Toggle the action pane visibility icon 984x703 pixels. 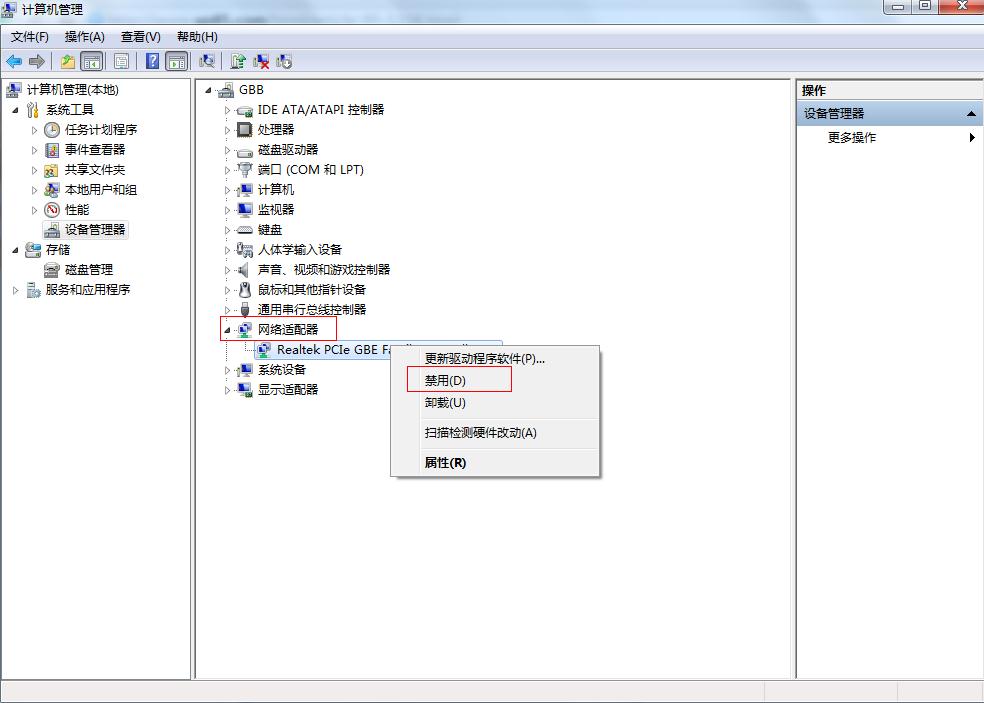178,61
